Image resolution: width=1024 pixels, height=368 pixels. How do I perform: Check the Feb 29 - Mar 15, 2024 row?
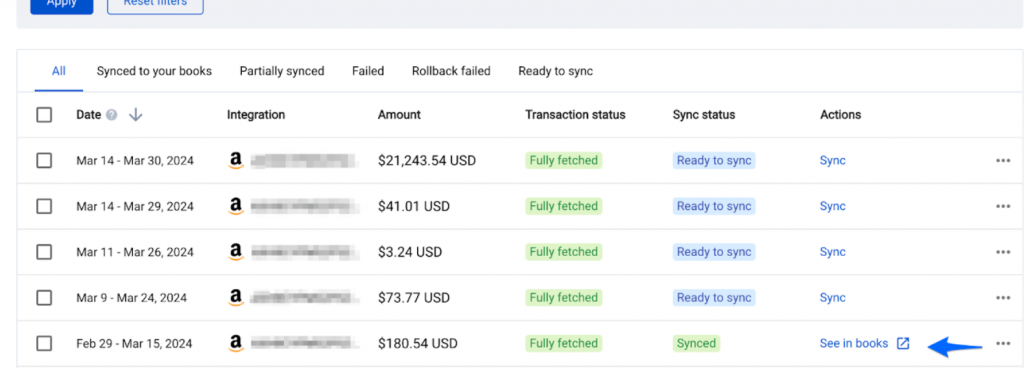(44, 343)
